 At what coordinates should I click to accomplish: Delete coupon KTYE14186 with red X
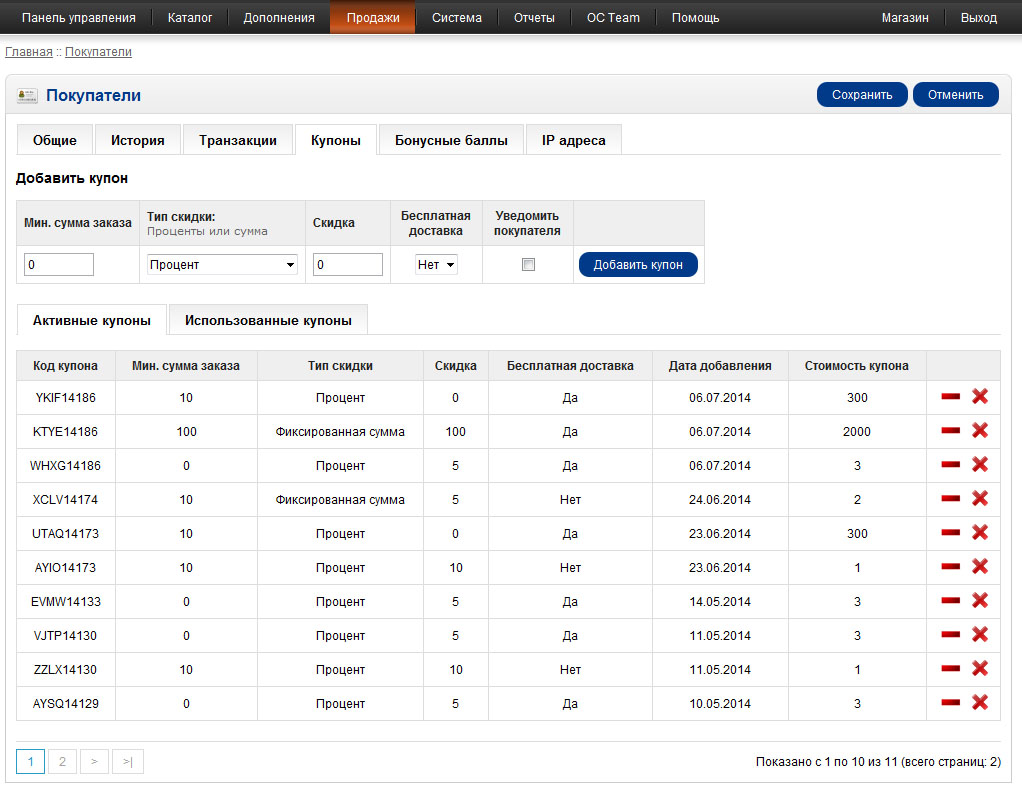pyautogui.click(x=980, y=431)
